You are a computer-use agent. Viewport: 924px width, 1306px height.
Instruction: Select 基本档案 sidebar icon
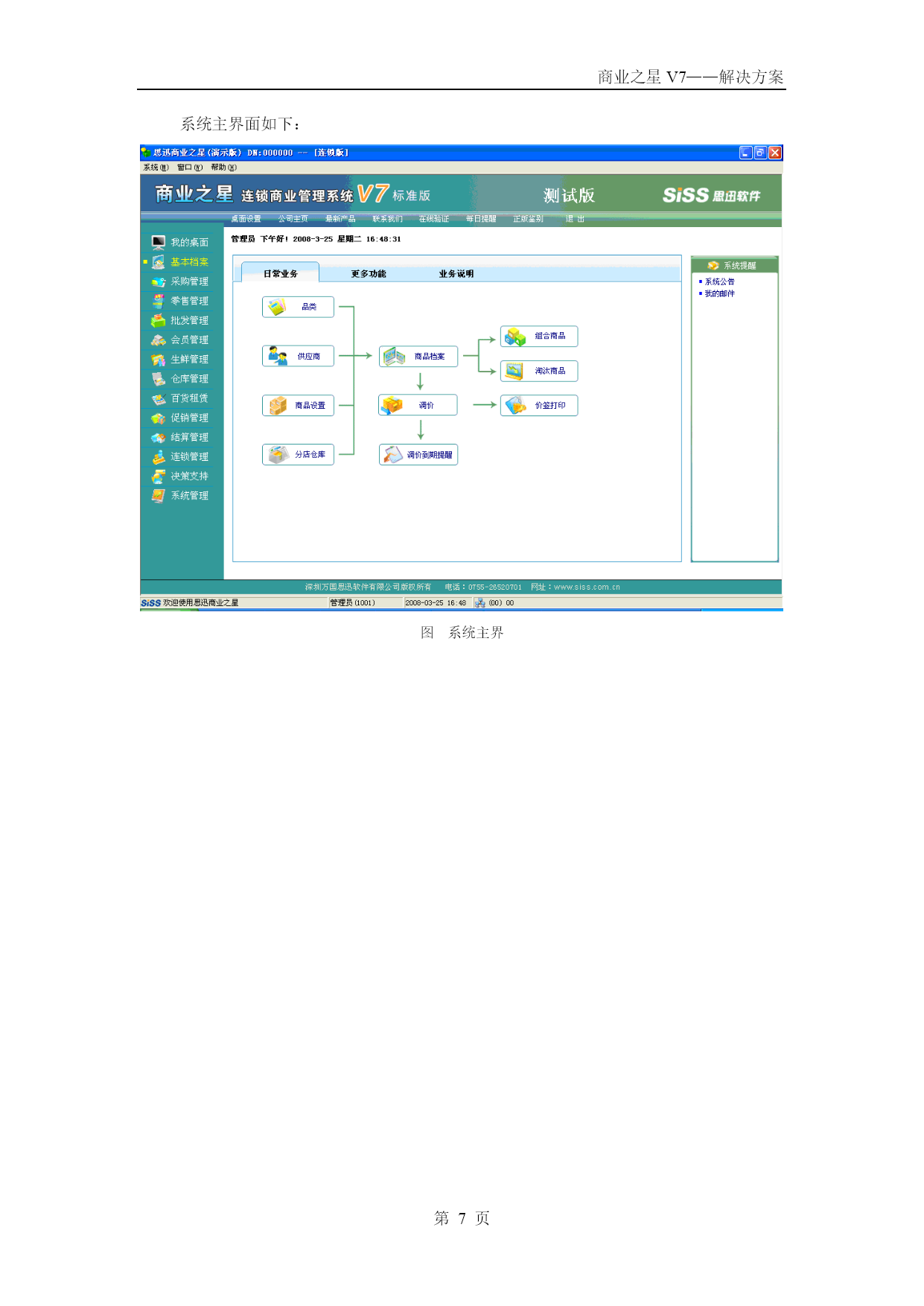click(159, 262)
